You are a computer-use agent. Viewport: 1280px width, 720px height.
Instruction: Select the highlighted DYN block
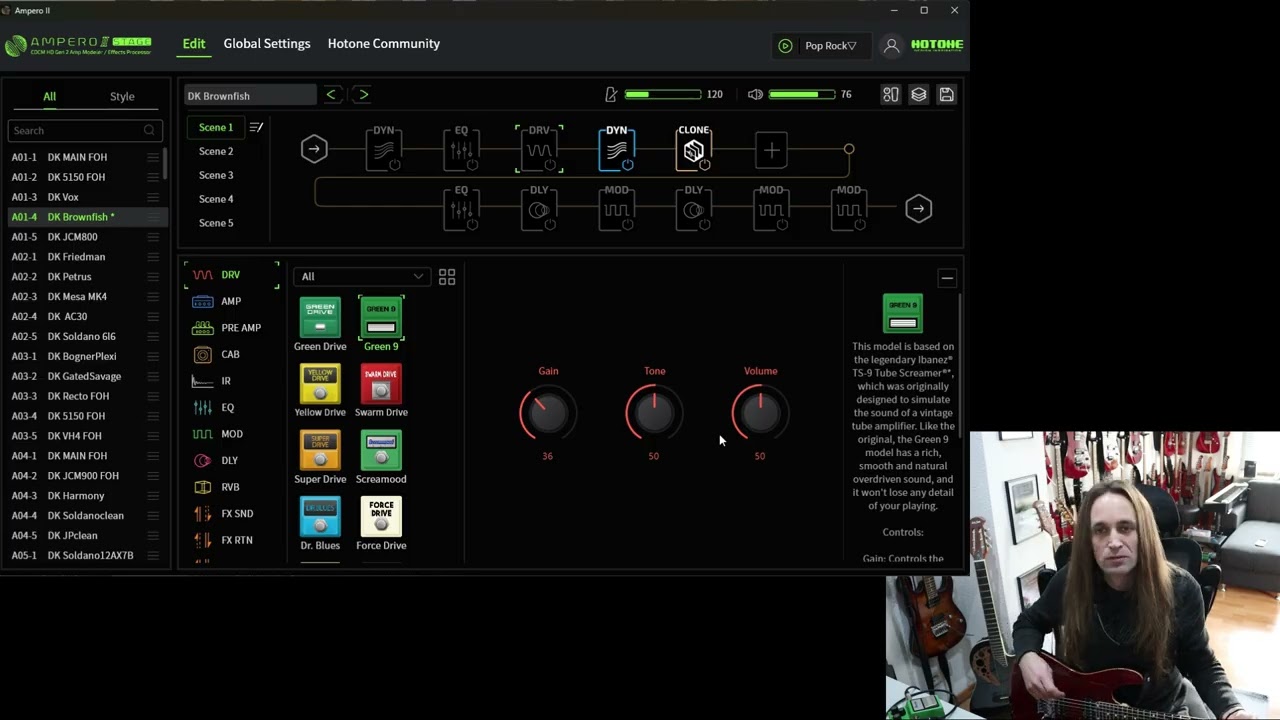pyautogui.click(x=617, y=150)
